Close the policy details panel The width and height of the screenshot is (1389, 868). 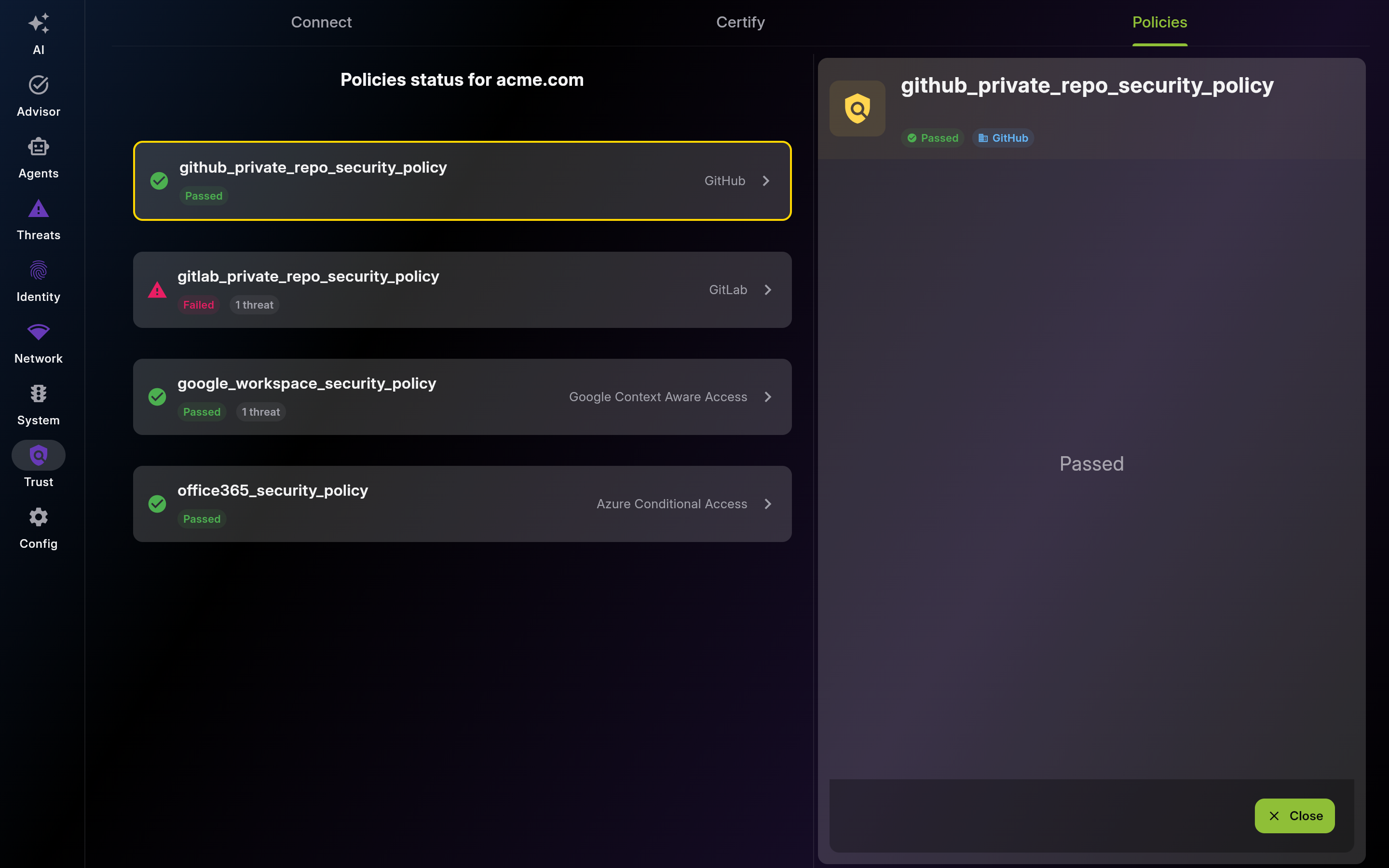1294,816
